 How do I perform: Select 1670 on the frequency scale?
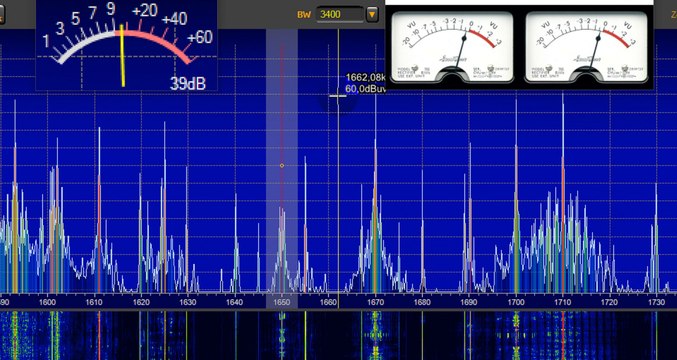pos(376,302)
